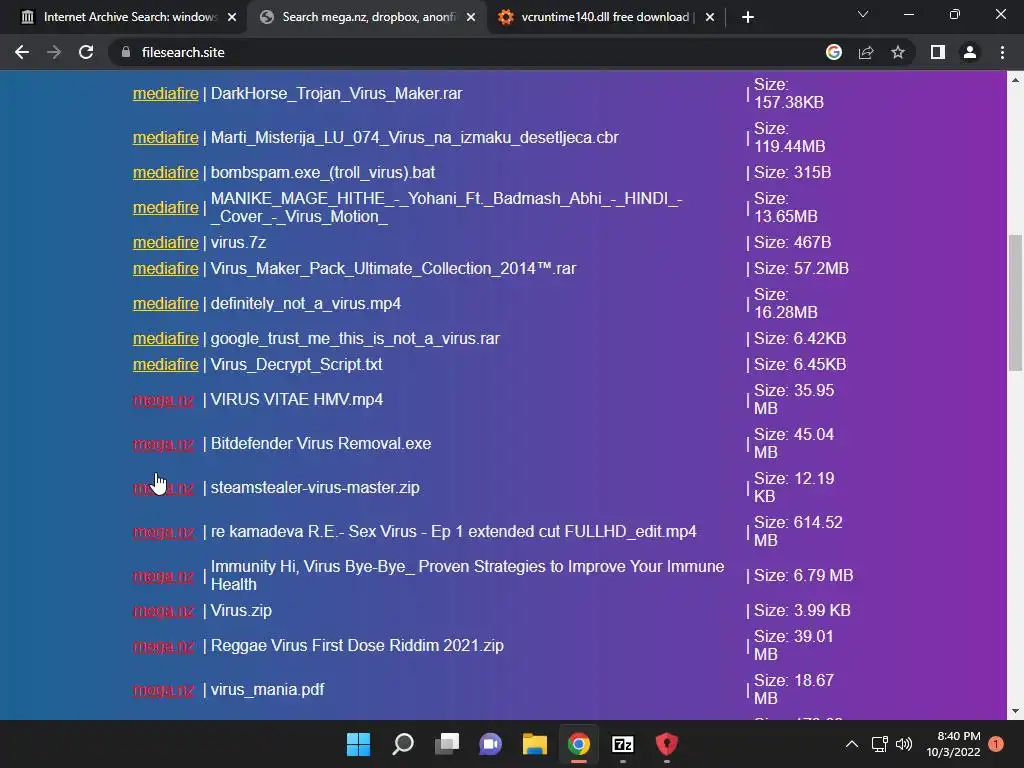
Task: Open network status tray icon
Action: pos(879,744)
